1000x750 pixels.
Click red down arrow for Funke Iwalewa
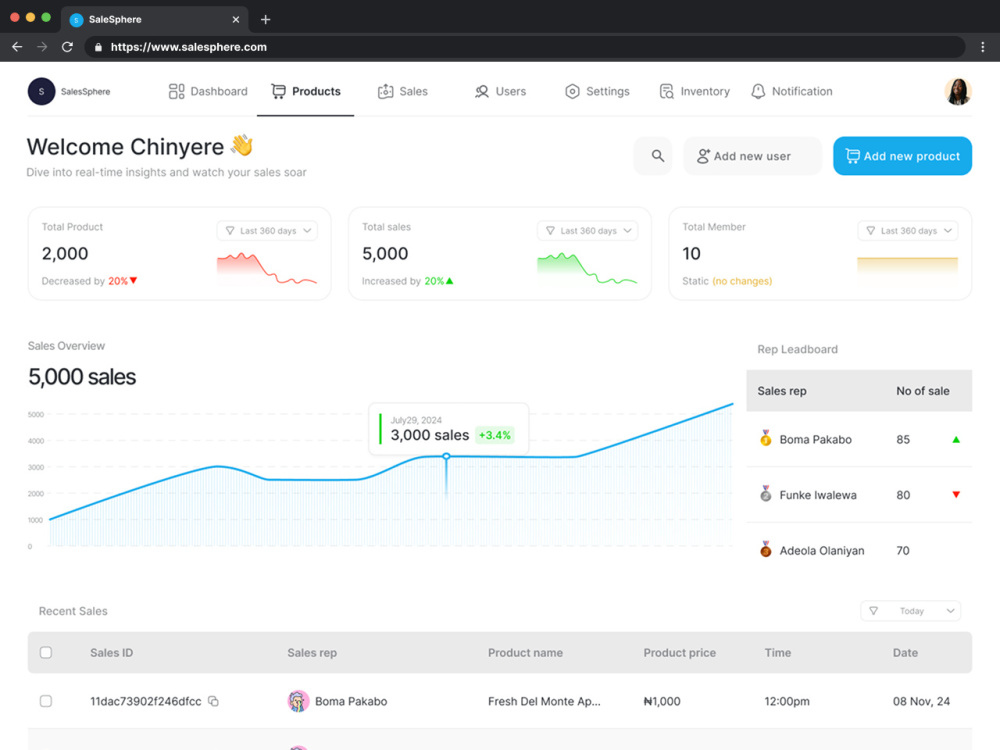coord(956,494)
